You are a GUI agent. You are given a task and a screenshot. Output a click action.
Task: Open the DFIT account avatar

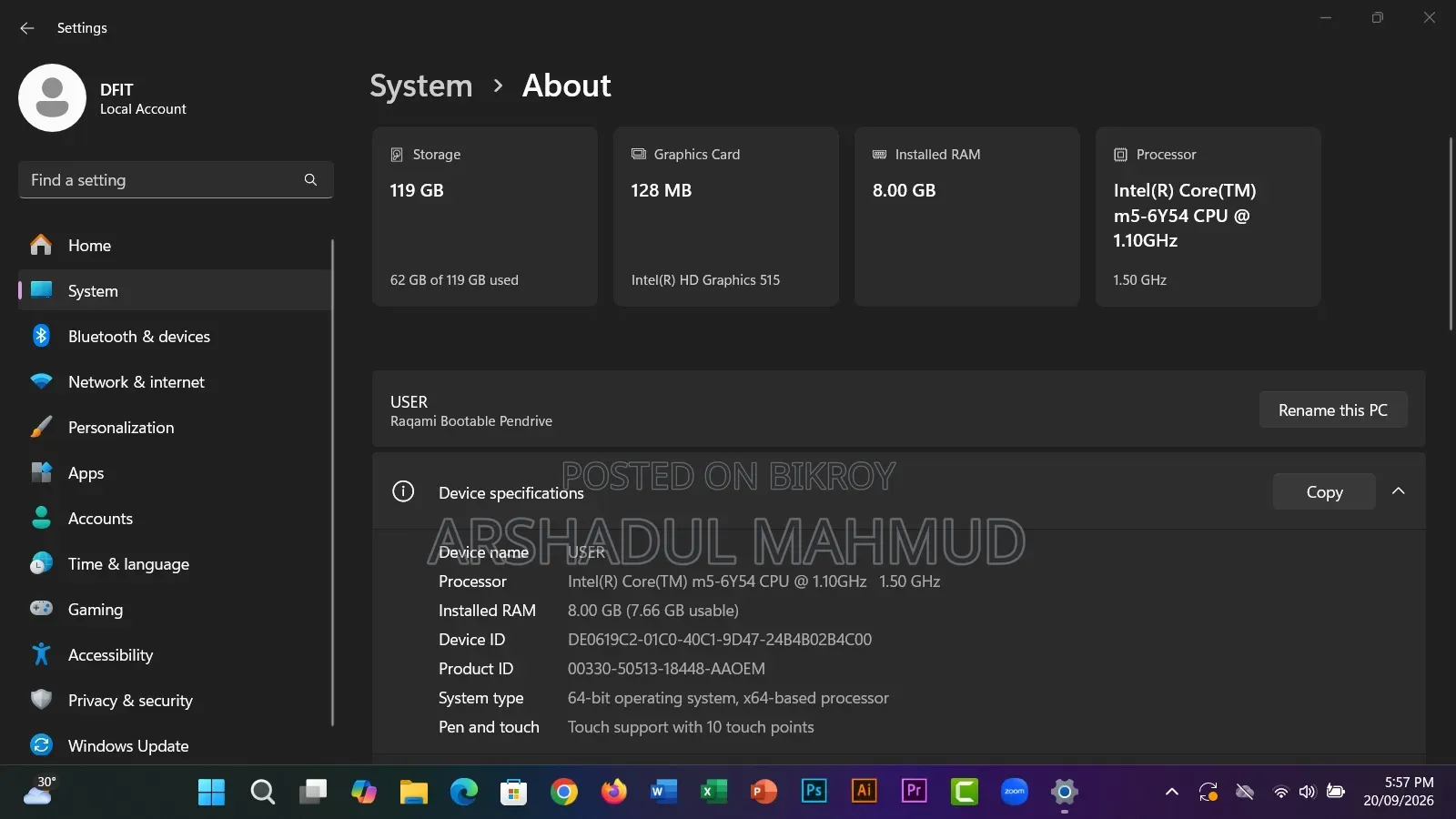coord(52,97)
